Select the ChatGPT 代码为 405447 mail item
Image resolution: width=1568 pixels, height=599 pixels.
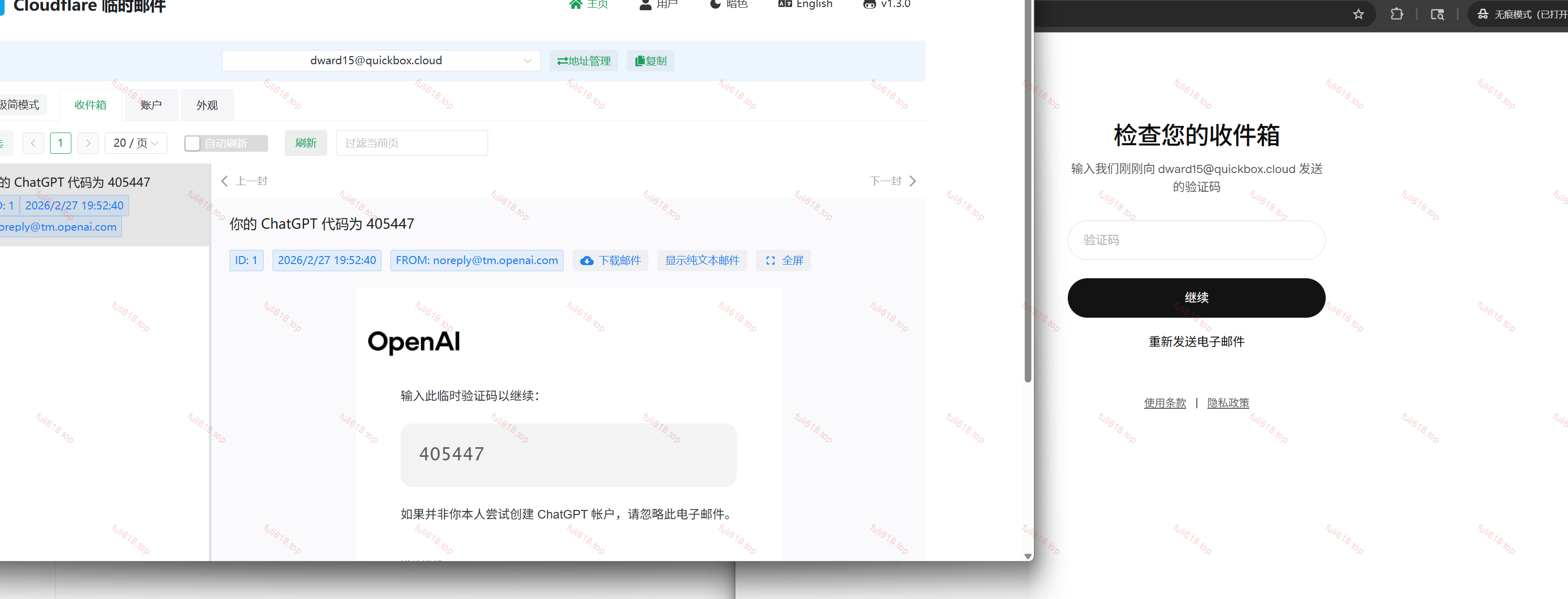pos(105,204)
